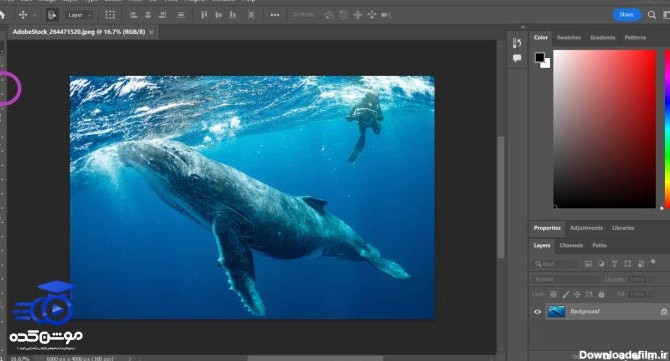The width and height of the screenshot is (670, 361).
Task: Click the 3D rotate mode icon
Action: (329, 15)
